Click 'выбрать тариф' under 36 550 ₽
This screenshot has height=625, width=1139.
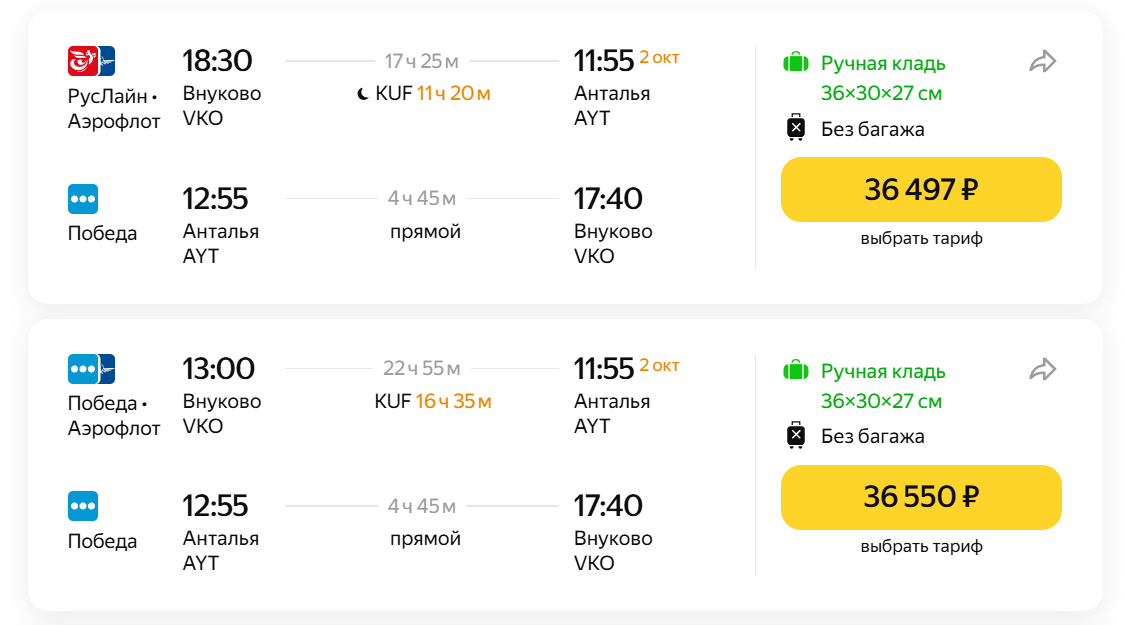tap(921, 547)
